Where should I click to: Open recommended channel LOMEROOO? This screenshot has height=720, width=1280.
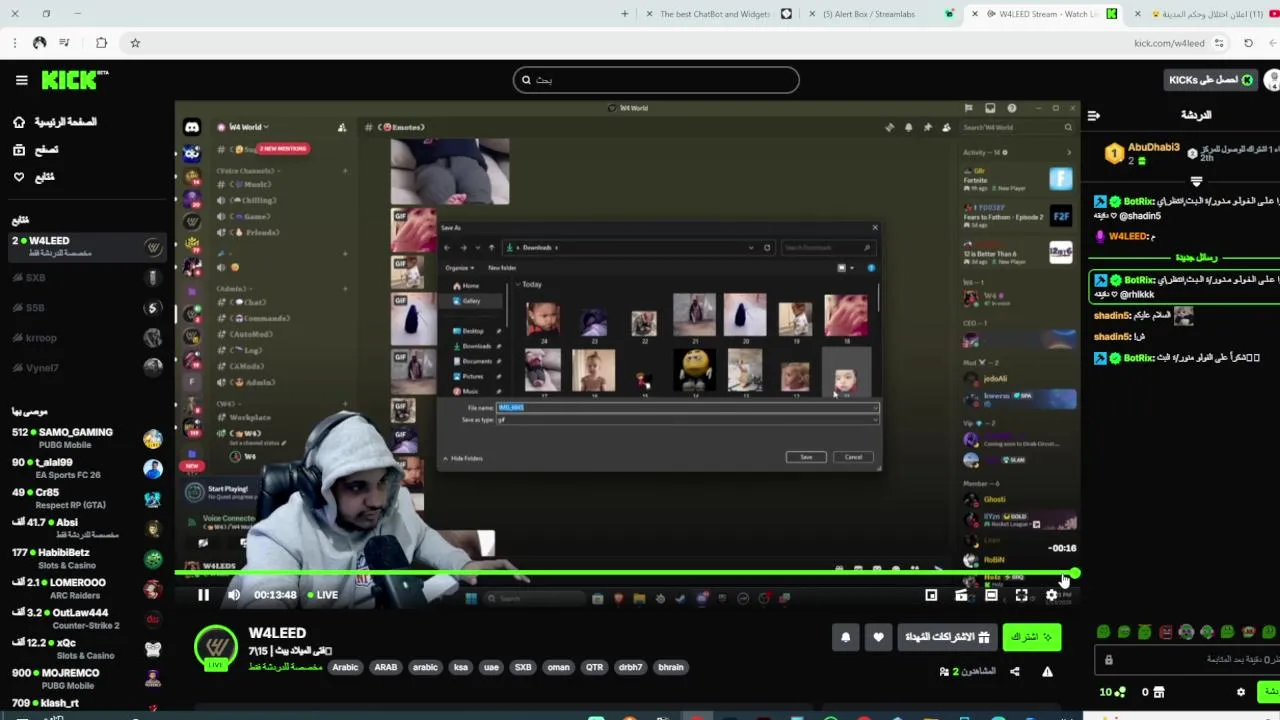tap(87, 588)
